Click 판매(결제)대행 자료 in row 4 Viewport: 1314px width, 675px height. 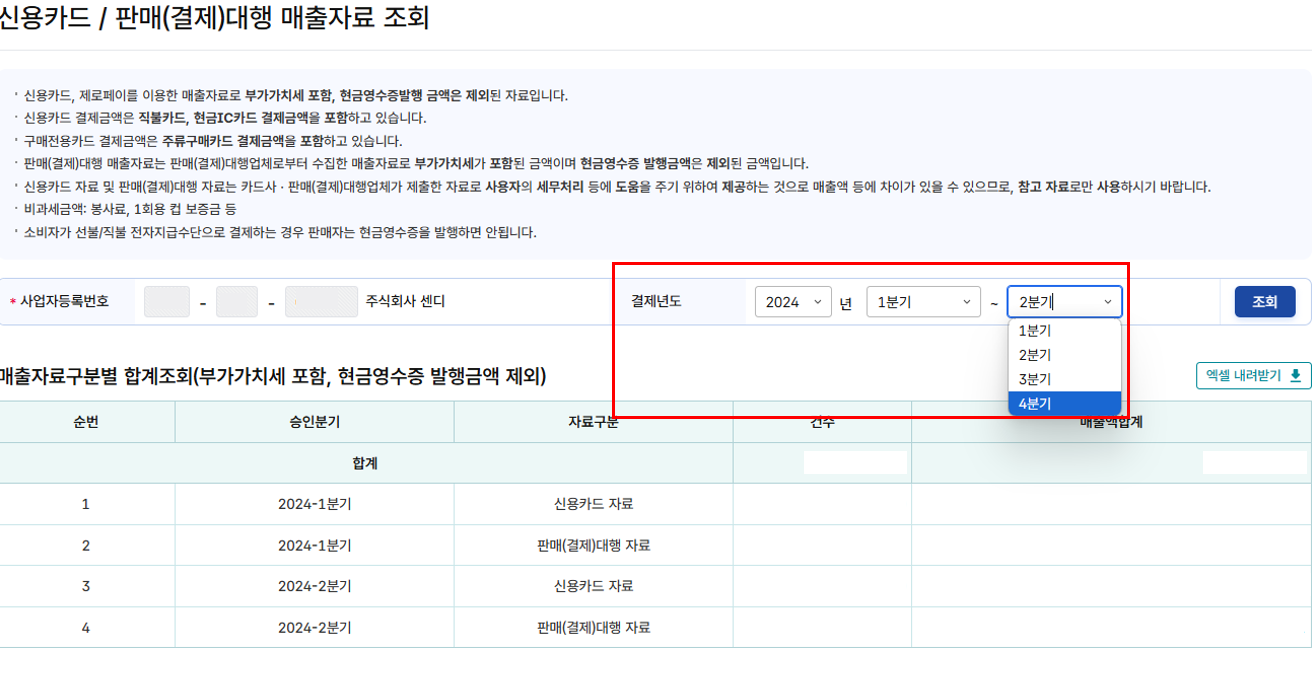click(593, 628)
